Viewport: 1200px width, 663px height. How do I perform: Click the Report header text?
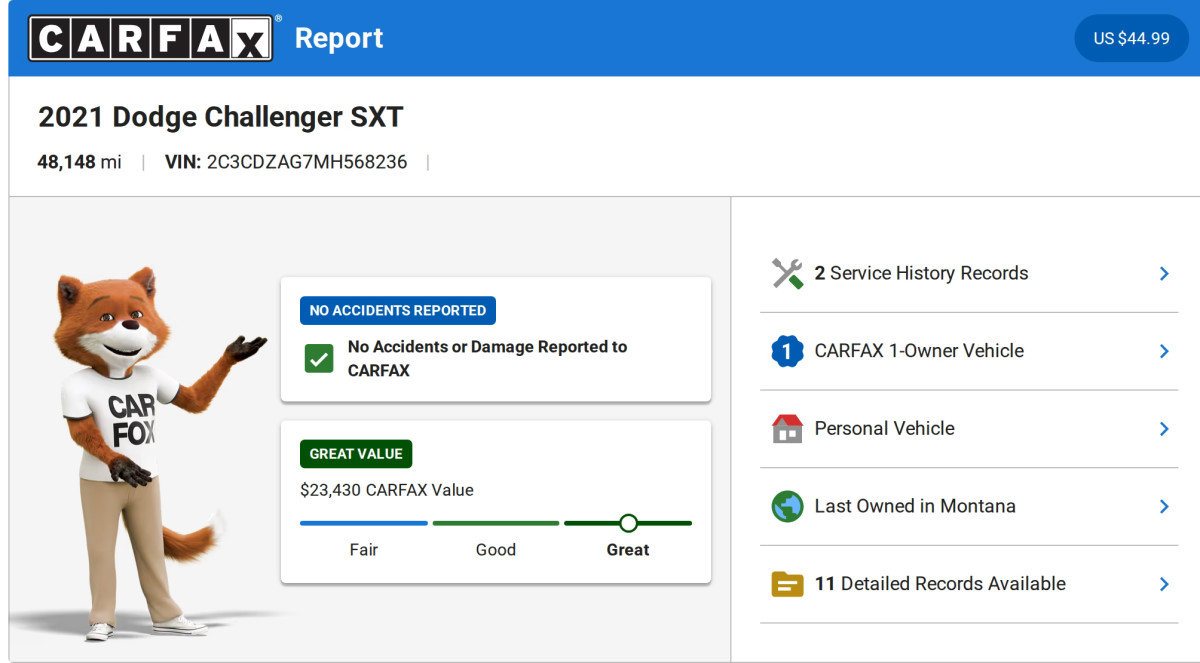339,38
